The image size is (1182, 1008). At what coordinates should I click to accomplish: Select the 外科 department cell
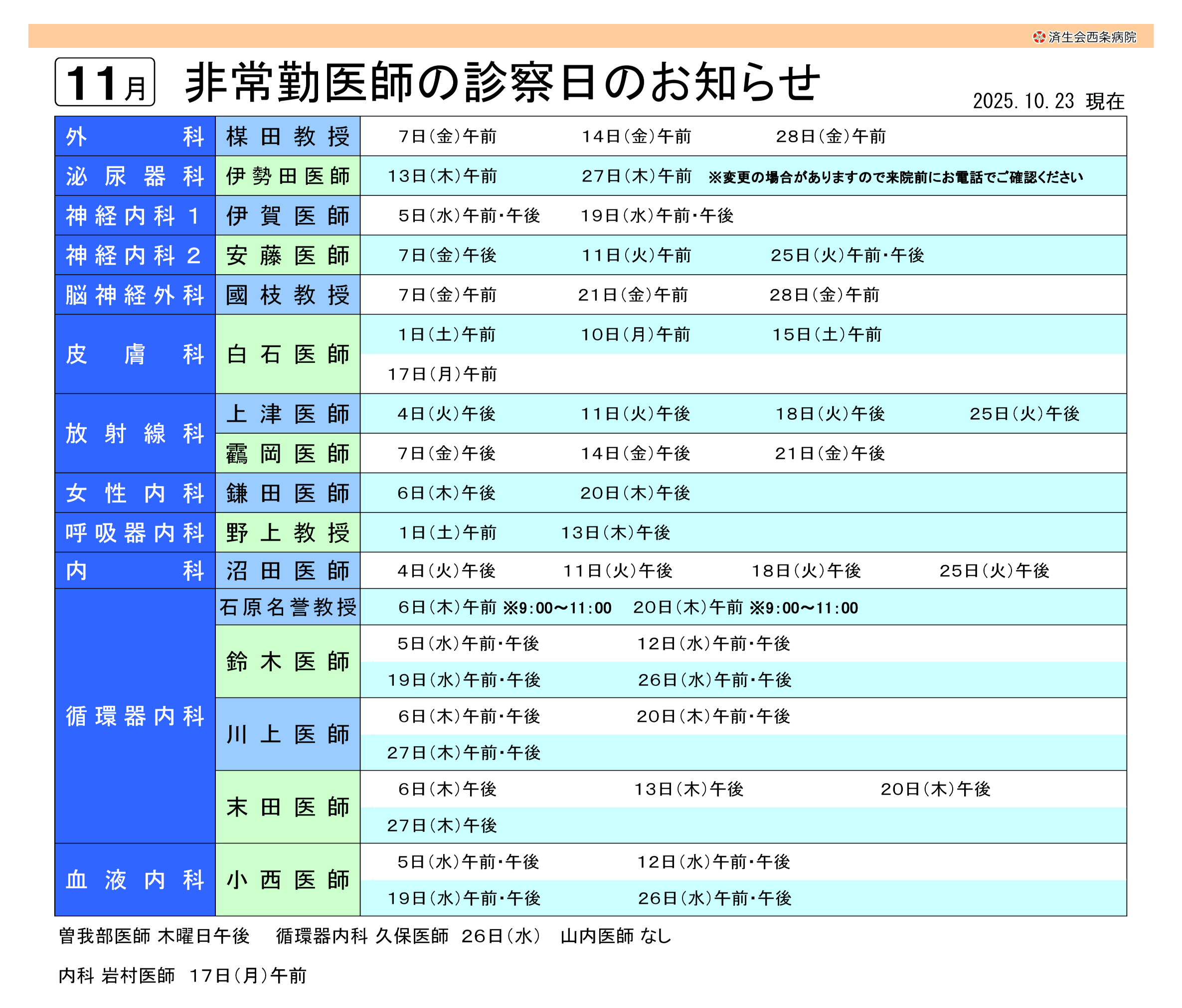pos(135,136)
